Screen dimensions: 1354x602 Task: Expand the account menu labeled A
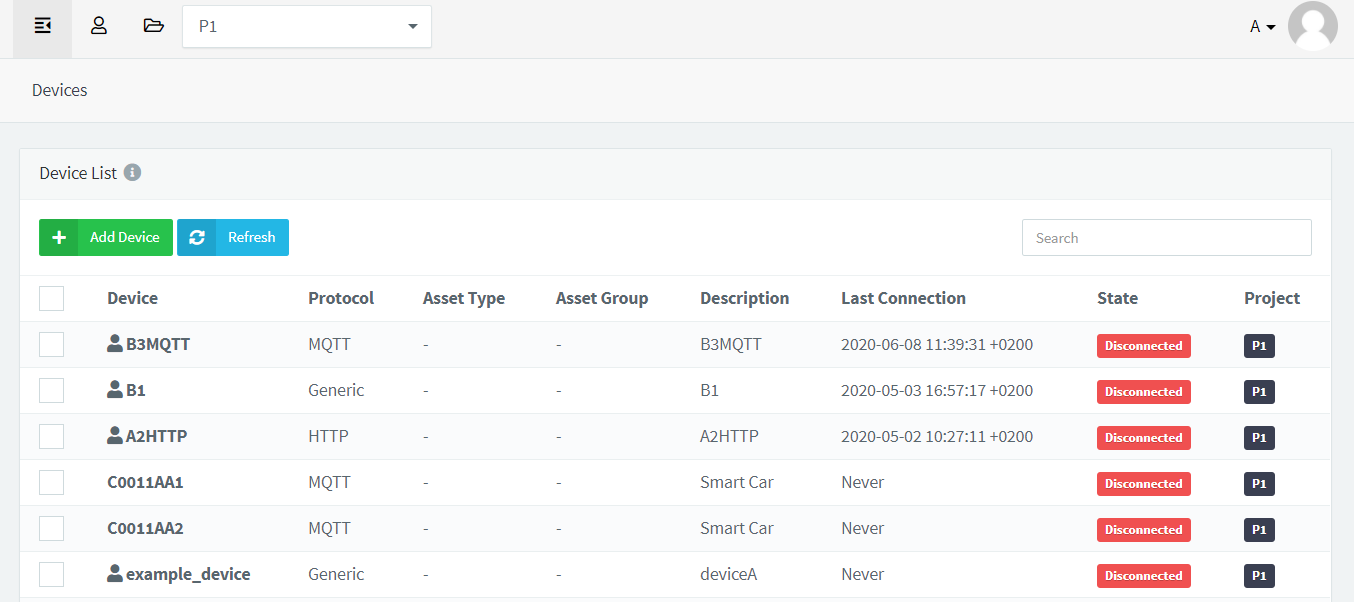coord(1262,27)
